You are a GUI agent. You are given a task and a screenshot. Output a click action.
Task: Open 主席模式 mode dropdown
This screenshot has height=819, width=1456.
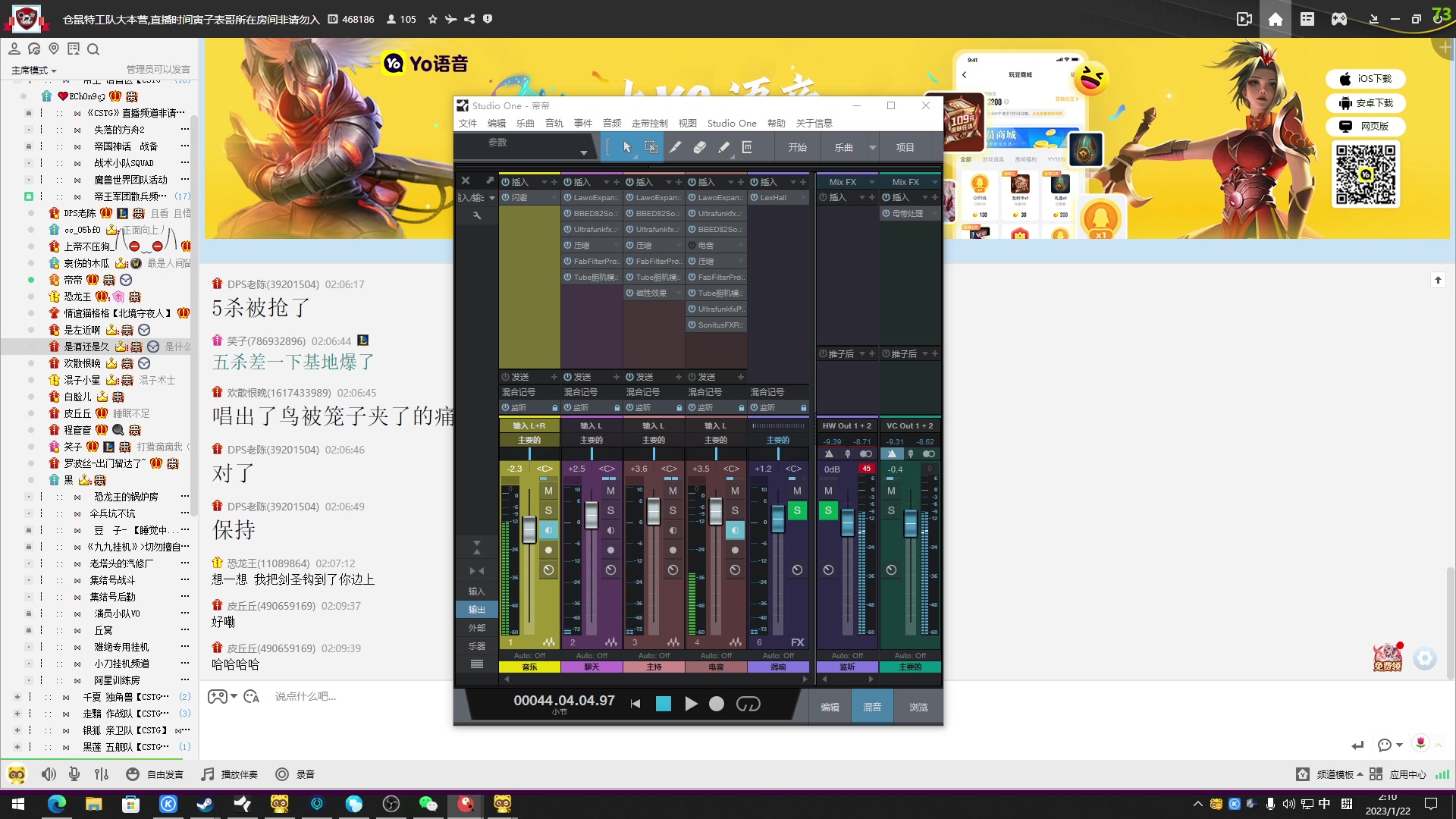(x=33, y=71)
